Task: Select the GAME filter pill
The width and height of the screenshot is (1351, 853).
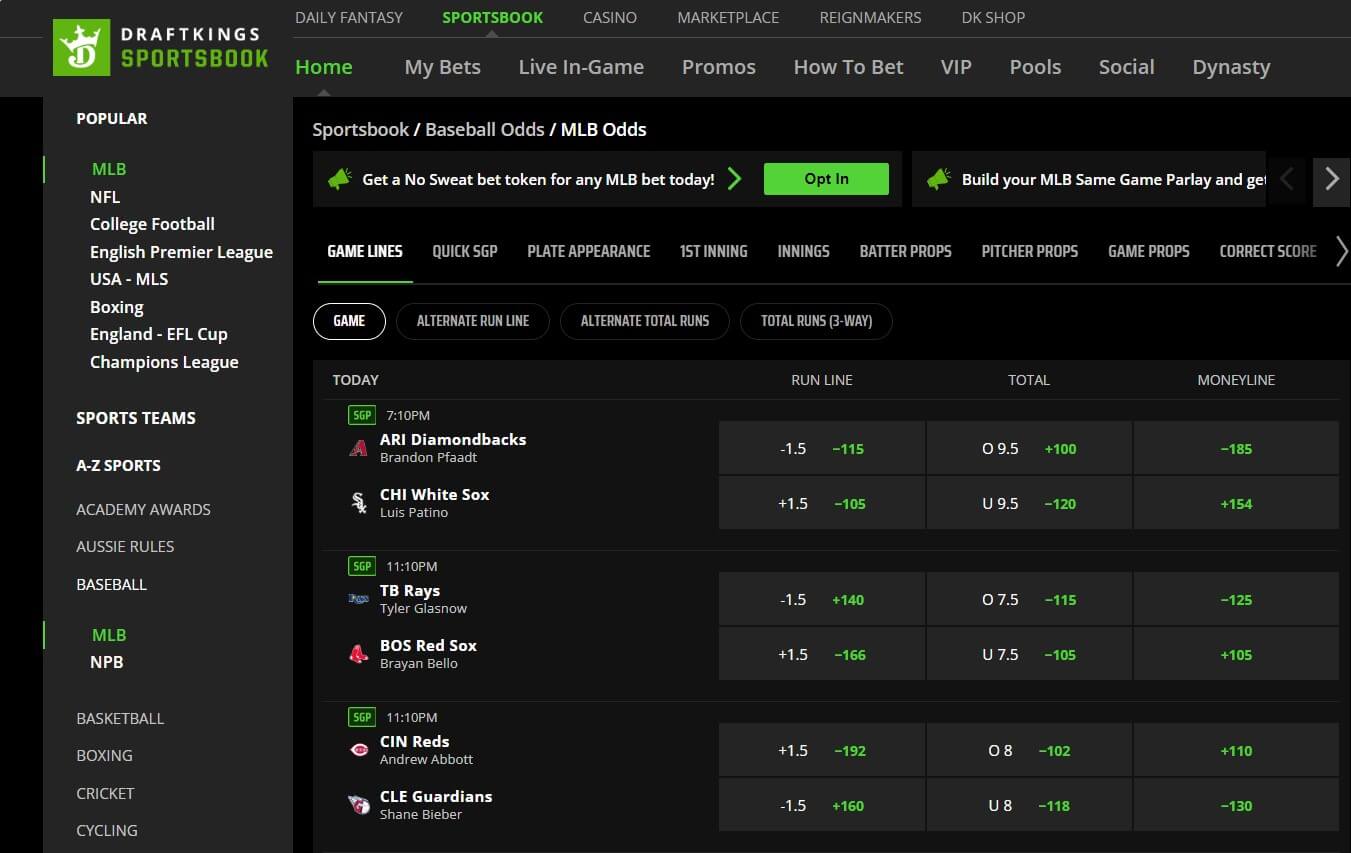Action: tap(349, 321)
